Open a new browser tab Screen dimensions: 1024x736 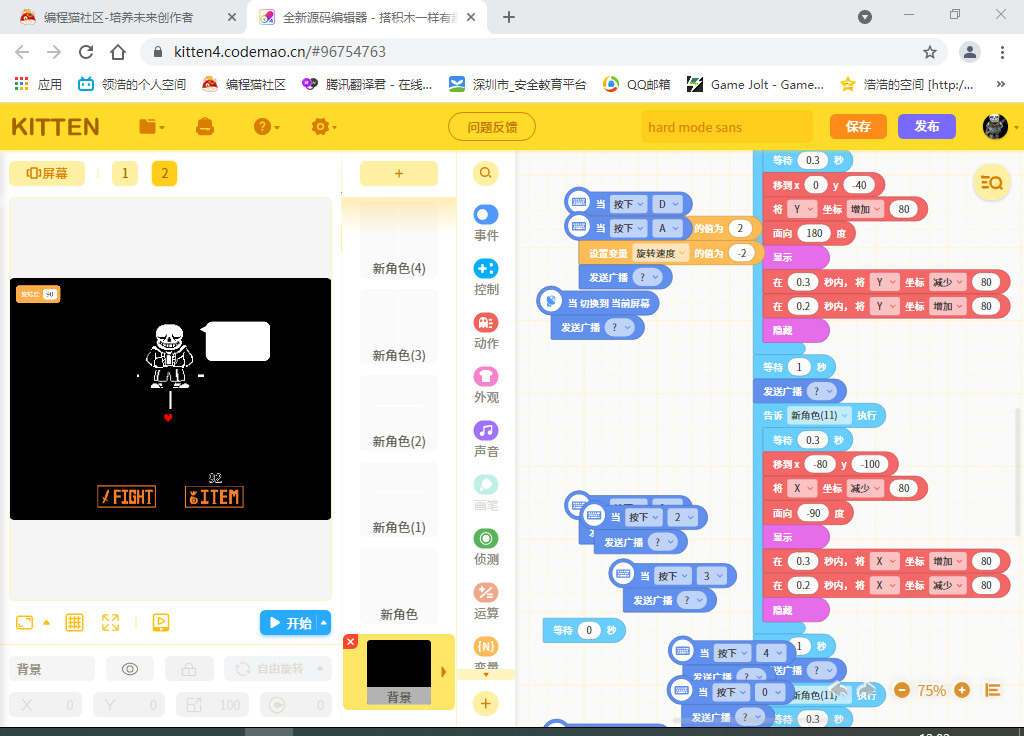tap(509, 18)
